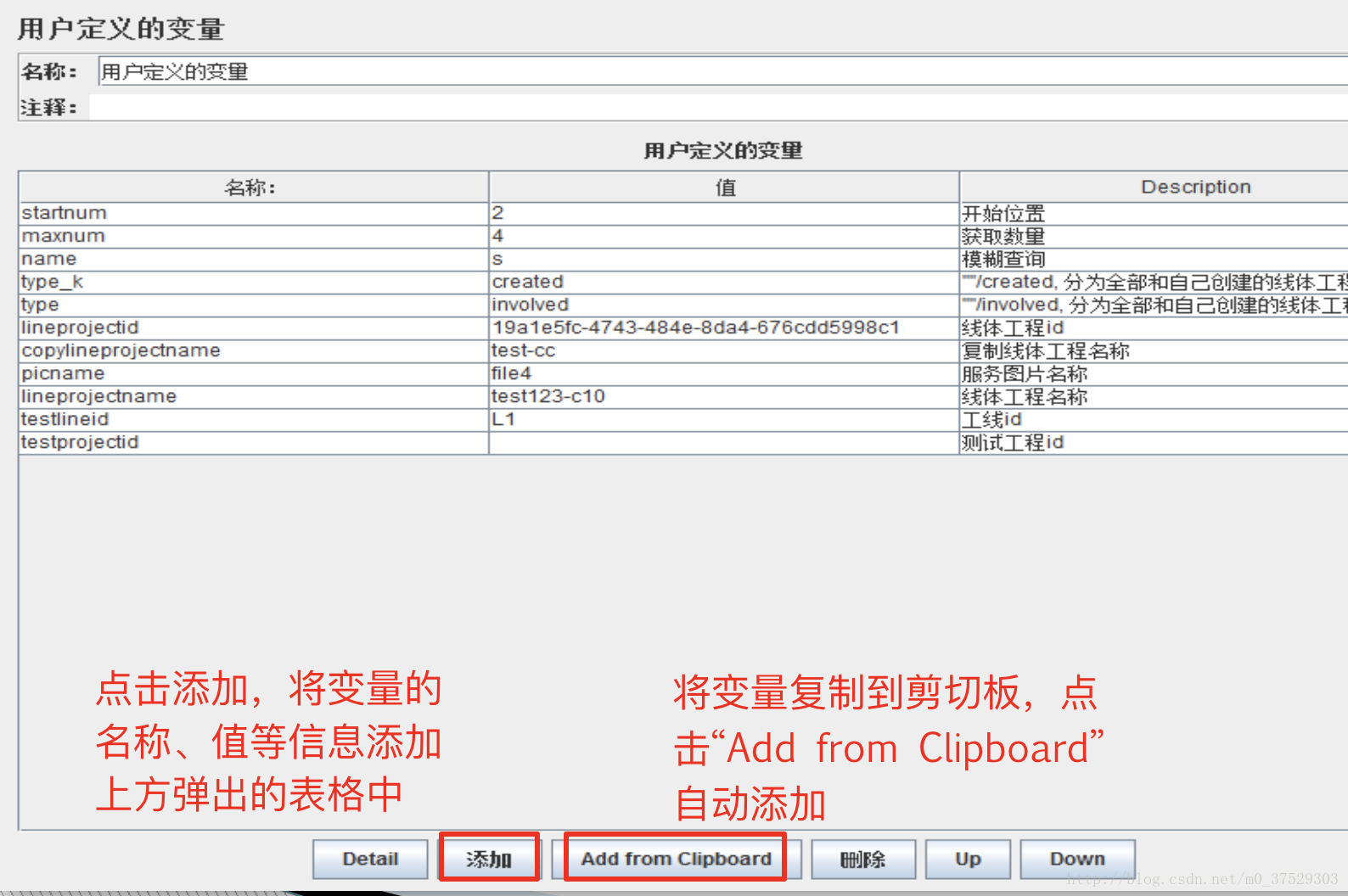Edit the 名称 input field
1348x896 pixels.
point(723,71)
